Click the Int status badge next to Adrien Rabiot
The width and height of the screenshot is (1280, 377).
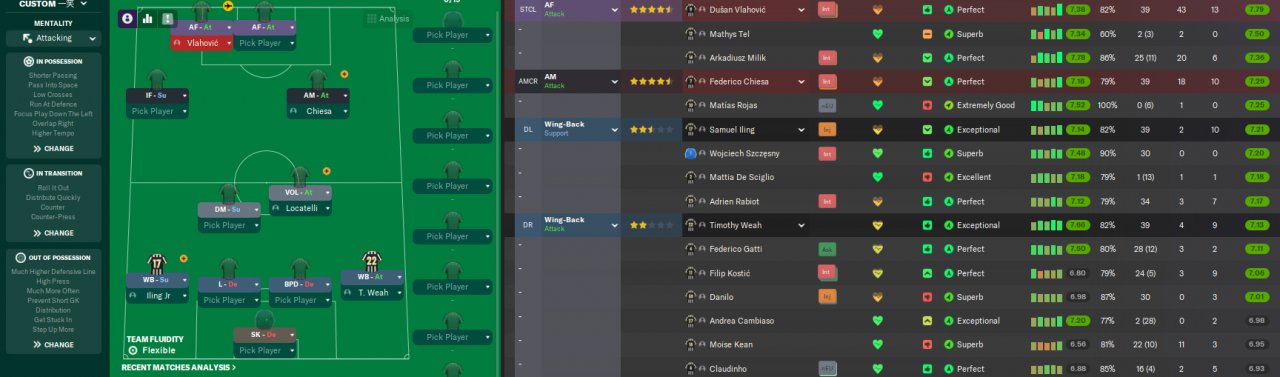tap(827, 201)
